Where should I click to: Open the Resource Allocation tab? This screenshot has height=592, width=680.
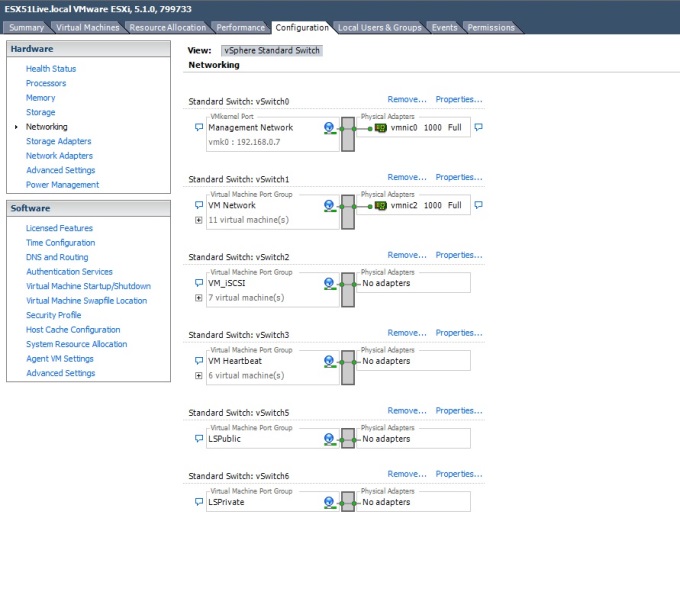[x=168, y=27]
